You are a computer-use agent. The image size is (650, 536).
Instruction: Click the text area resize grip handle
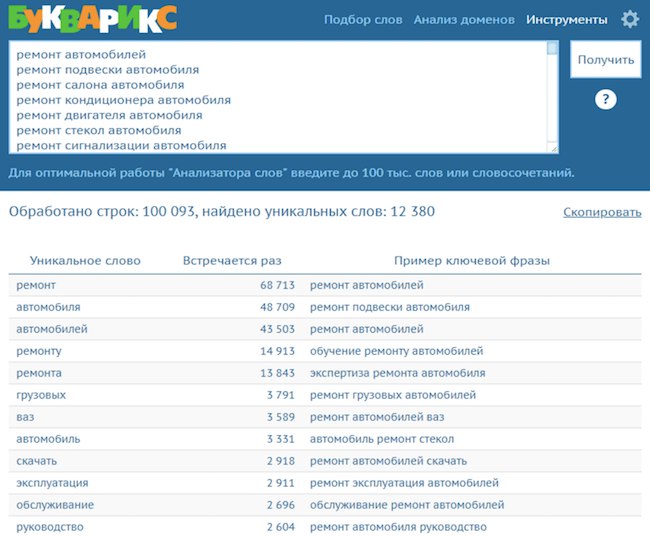(554, 148)
